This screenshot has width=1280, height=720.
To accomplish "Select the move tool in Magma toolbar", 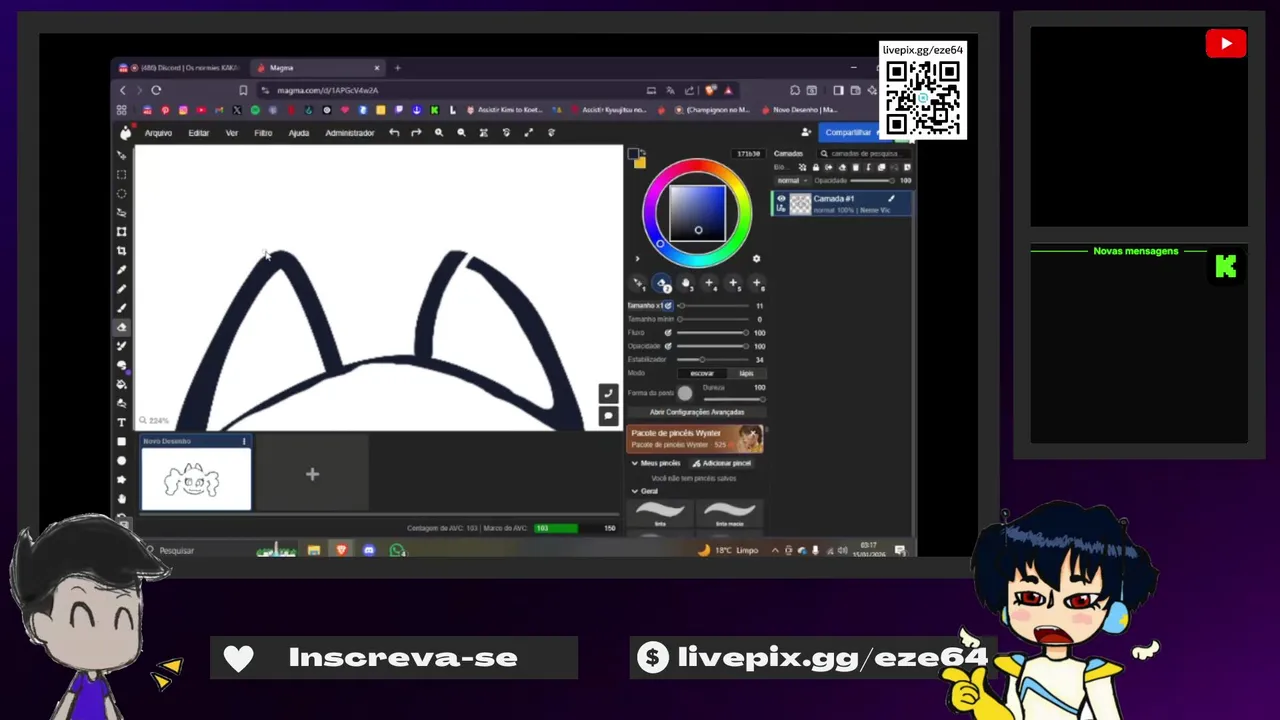I will click(x=122, y=155).
